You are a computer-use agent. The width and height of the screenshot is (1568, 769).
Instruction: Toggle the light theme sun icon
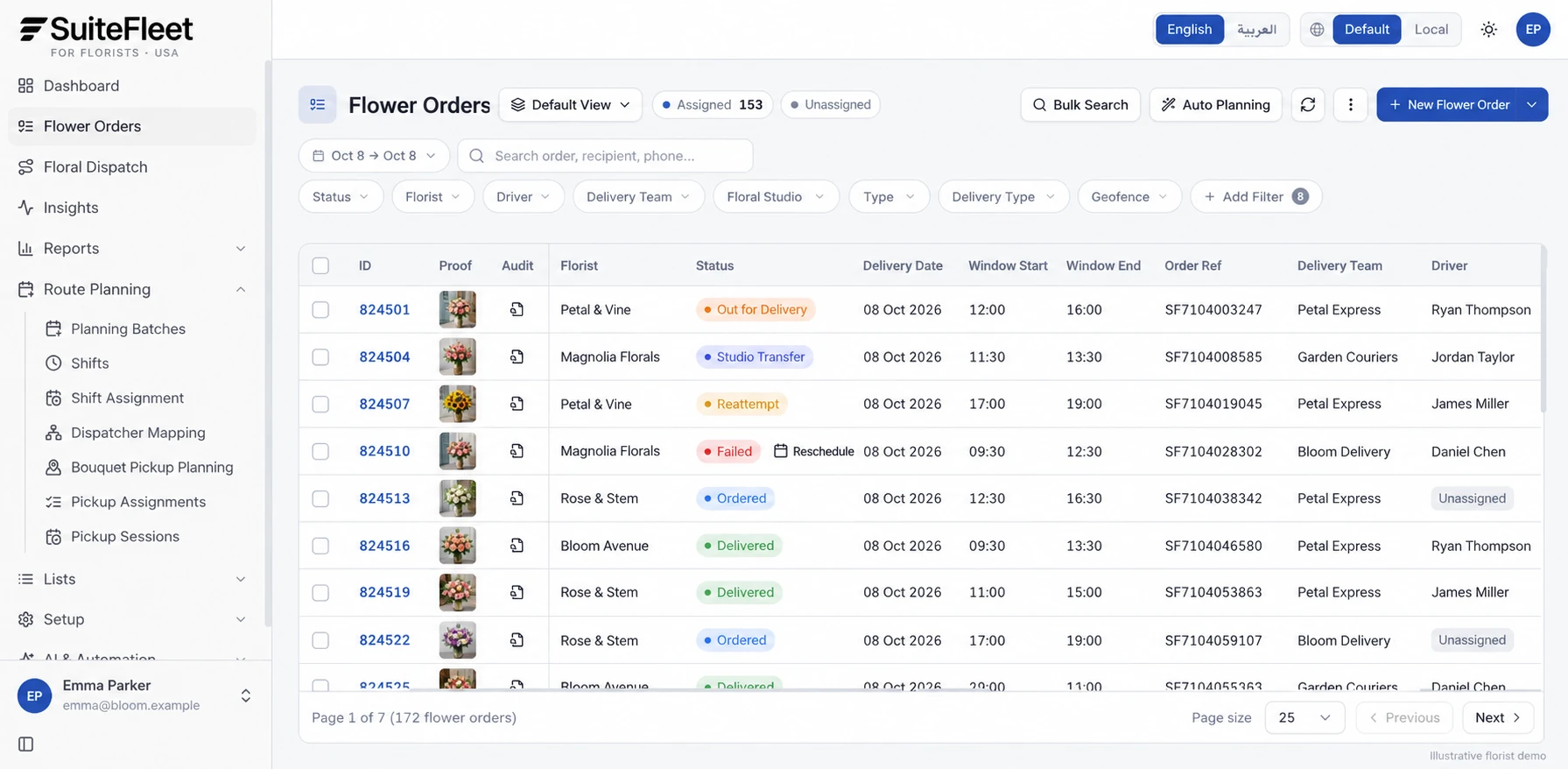(x=1488, y=30)
